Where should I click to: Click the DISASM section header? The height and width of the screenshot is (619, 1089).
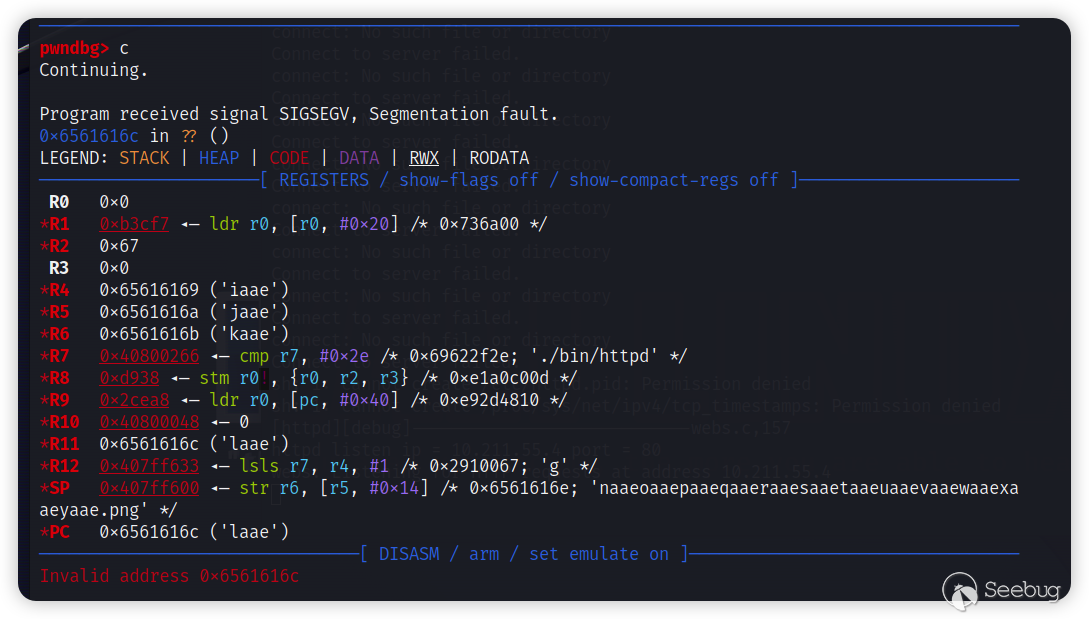tap(524, 554)
